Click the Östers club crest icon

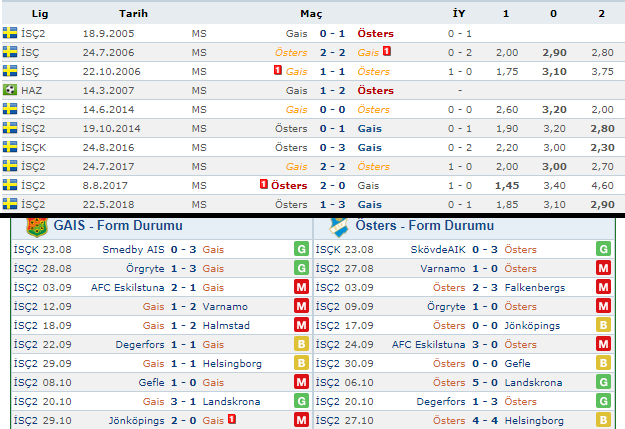pos(338,226)
